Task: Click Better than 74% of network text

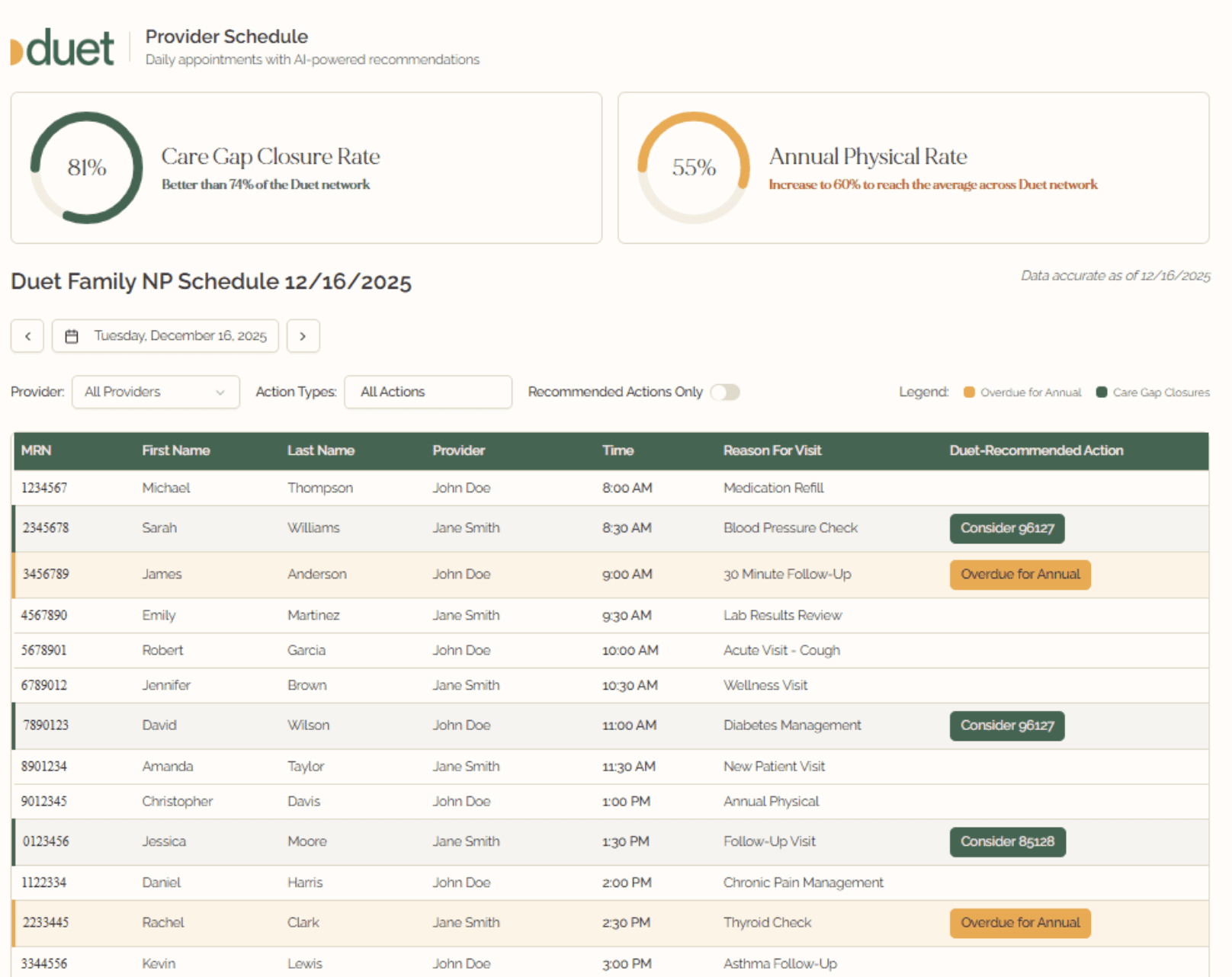Action: coord(265,185)
